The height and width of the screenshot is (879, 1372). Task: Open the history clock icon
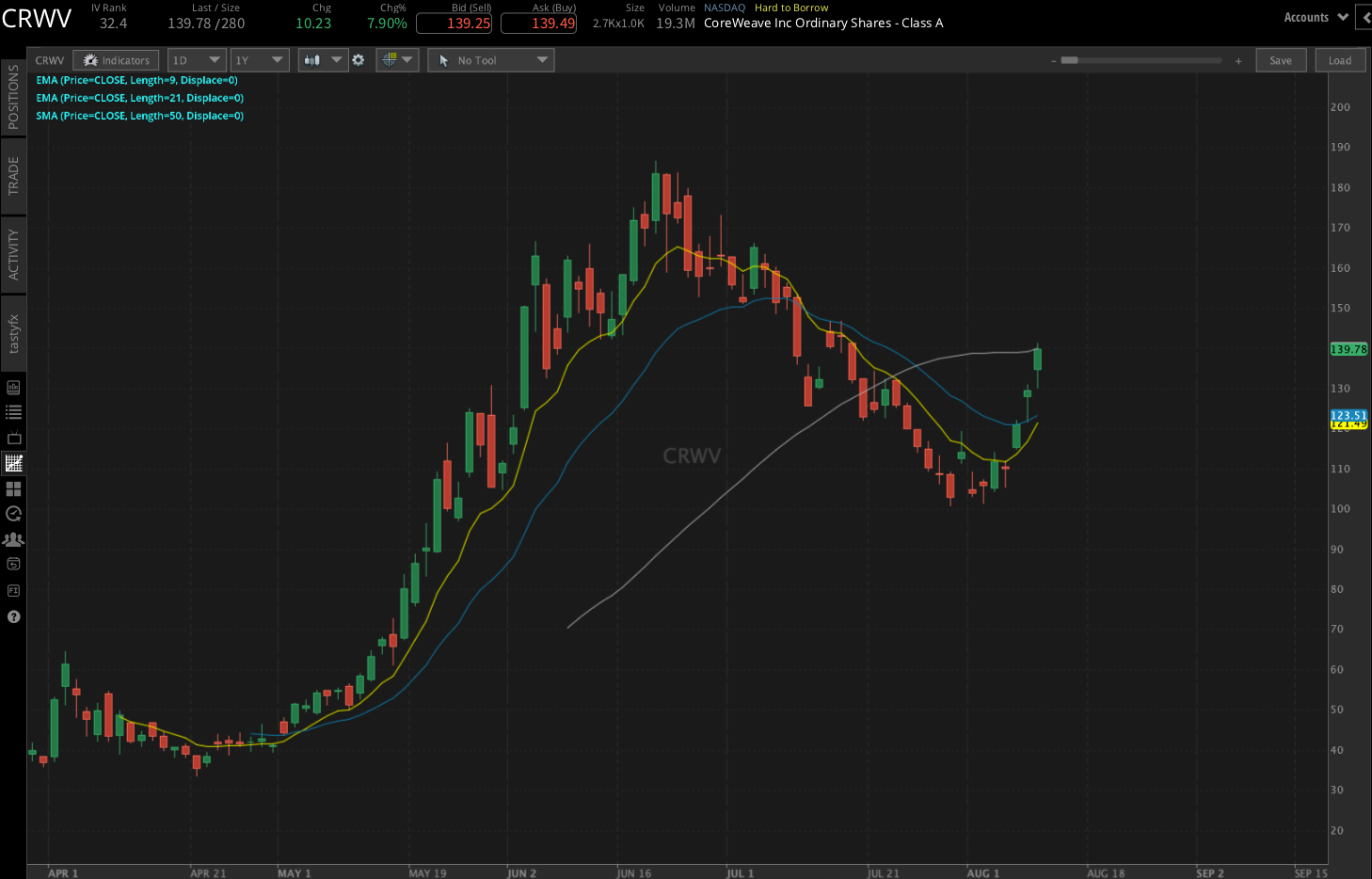pos(13,514)
